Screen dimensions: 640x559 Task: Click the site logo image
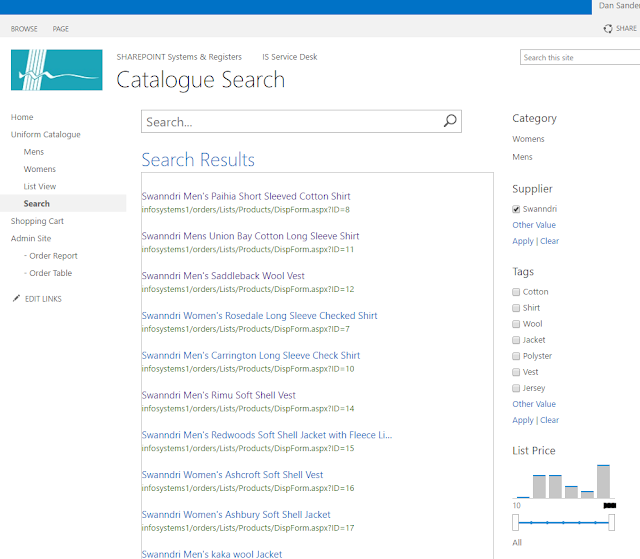(57, 70)
